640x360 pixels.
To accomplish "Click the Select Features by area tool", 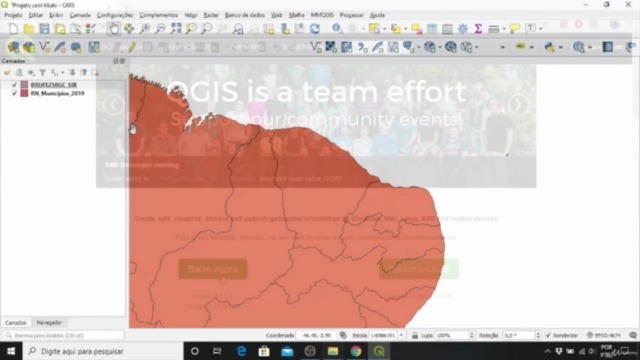I will pyautogui.click(x=374, y=29).
